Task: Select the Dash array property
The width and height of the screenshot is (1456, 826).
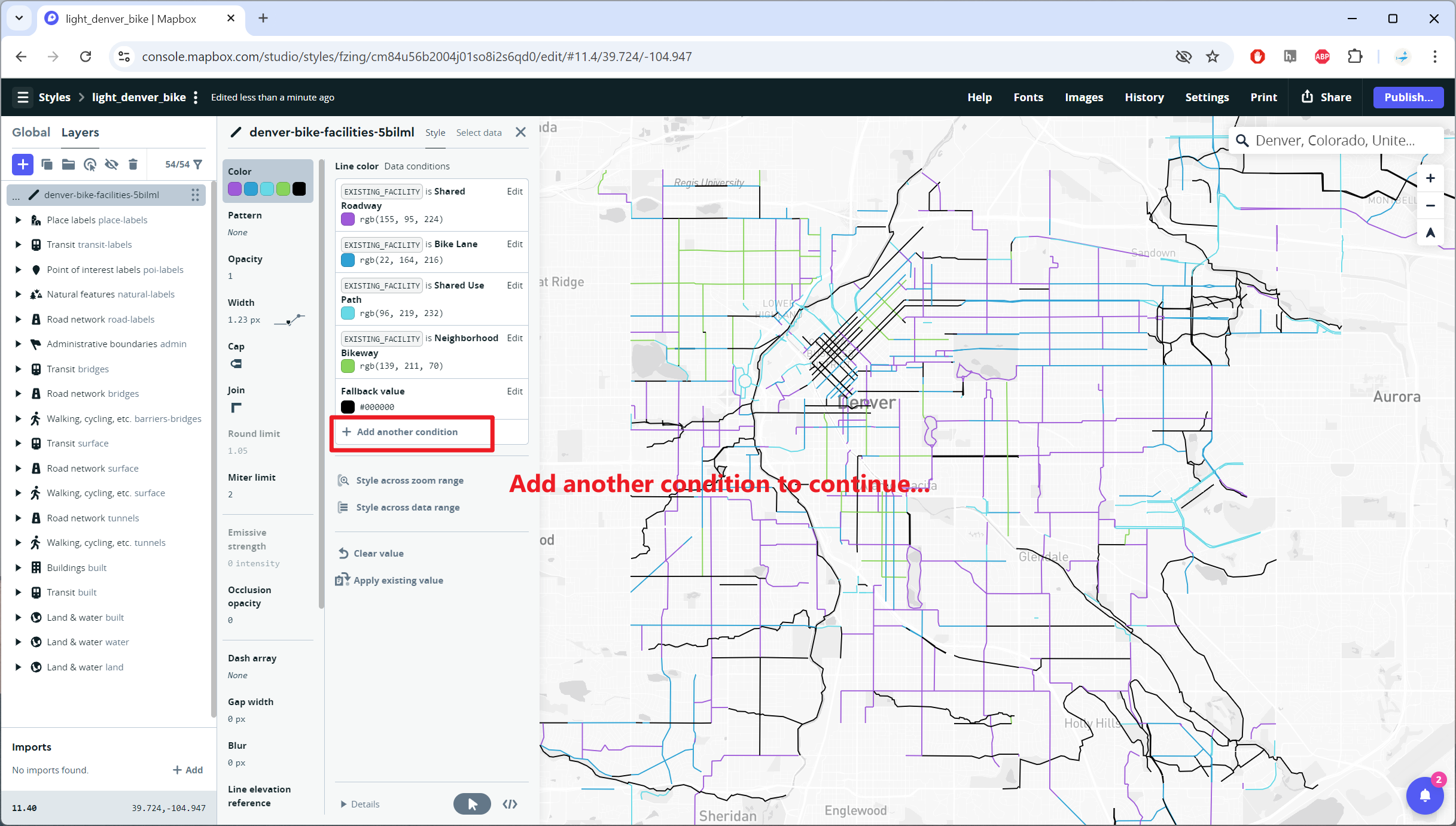Action: (267, 666)
